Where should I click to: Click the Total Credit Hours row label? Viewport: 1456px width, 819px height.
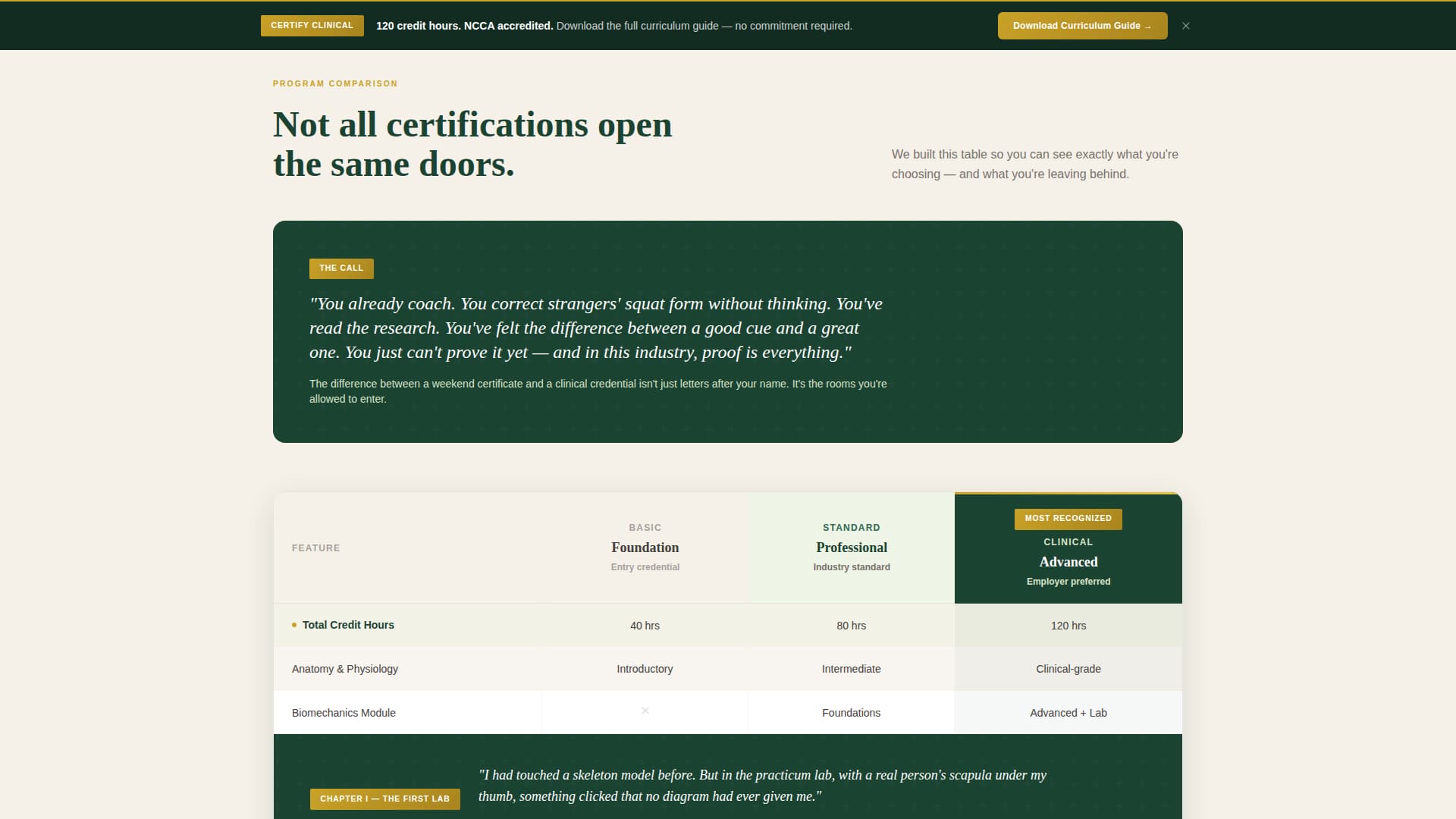tap(348, 625)
